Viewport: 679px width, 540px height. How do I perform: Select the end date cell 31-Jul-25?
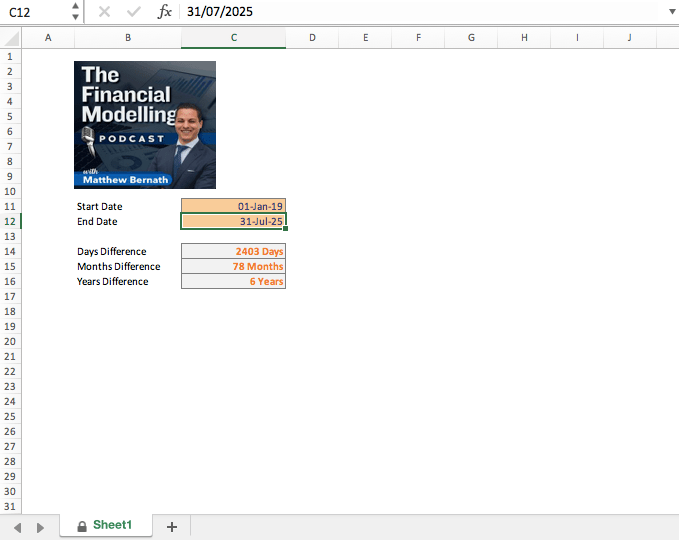click(x=233, y=222)
